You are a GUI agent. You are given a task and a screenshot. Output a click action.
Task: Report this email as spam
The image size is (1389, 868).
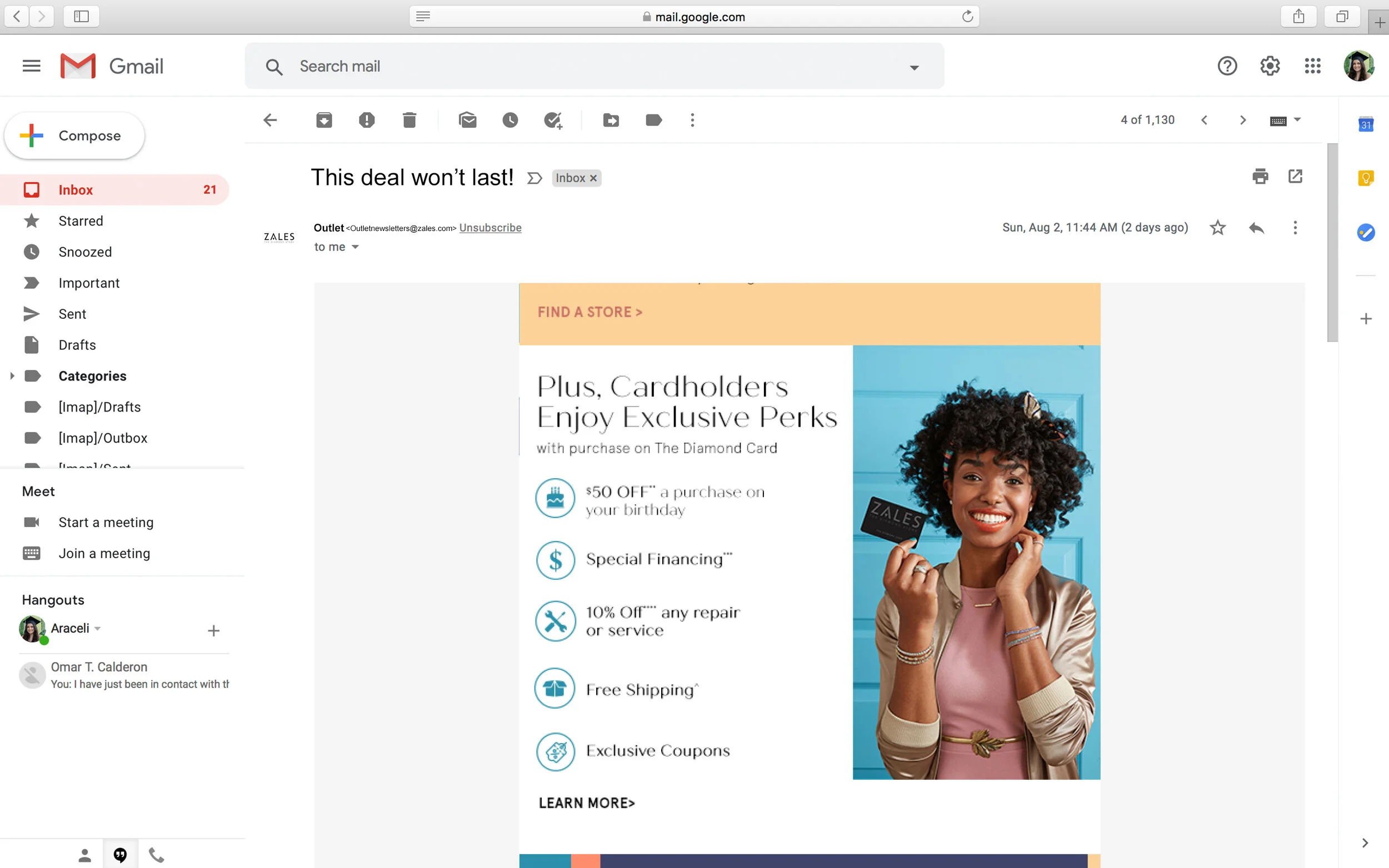tap(366, 120)
